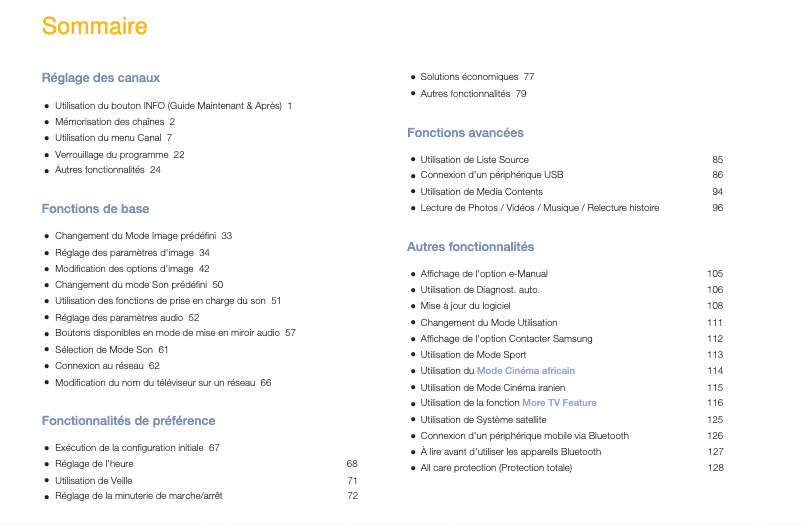
Task: Click the Autres fonctionnalités heading on right
Action: coord(470,246)
